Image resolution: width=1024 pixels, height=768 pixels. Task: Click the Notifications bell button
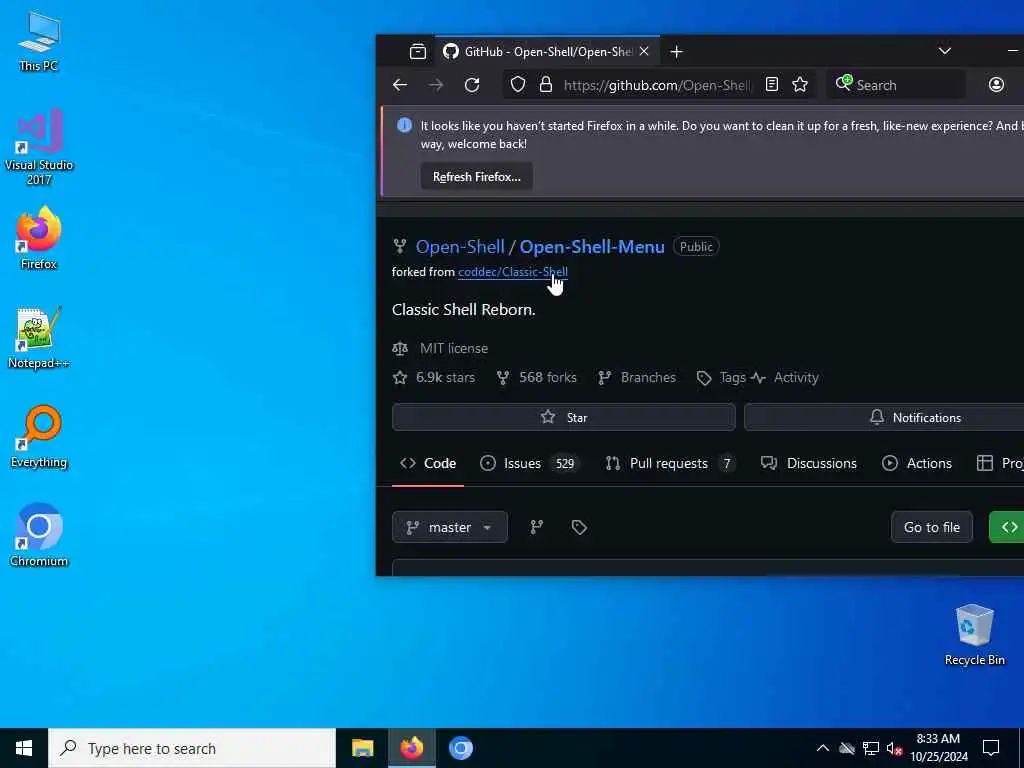tap(884, 417)
